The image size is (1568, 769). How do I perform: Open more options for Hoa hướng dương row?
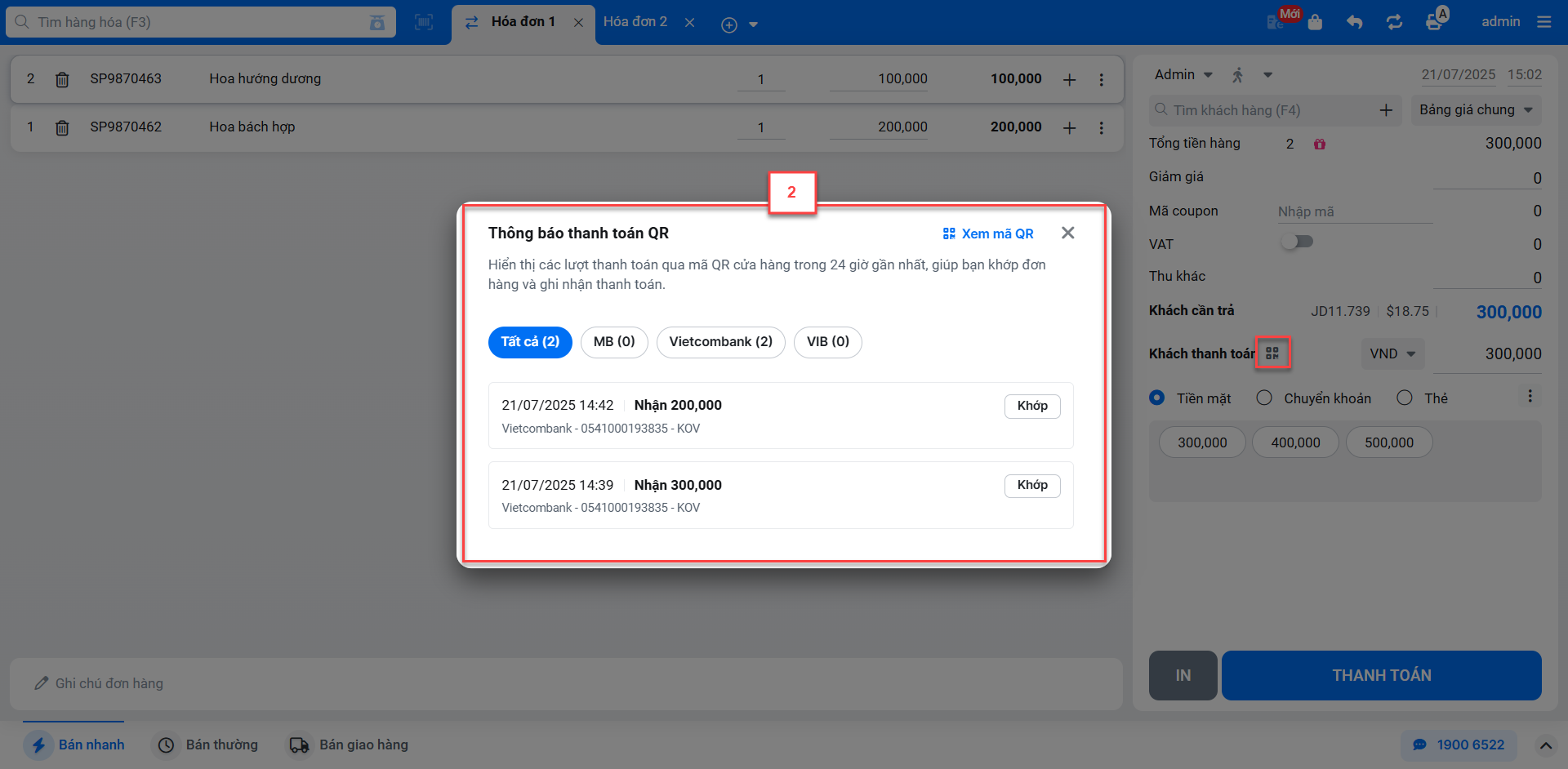1101,79
